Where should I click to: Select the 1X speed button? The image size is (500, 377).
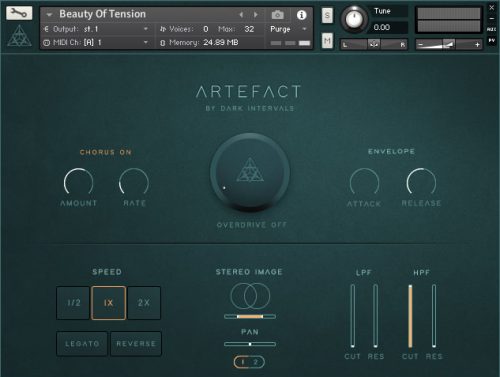point(109,303)
